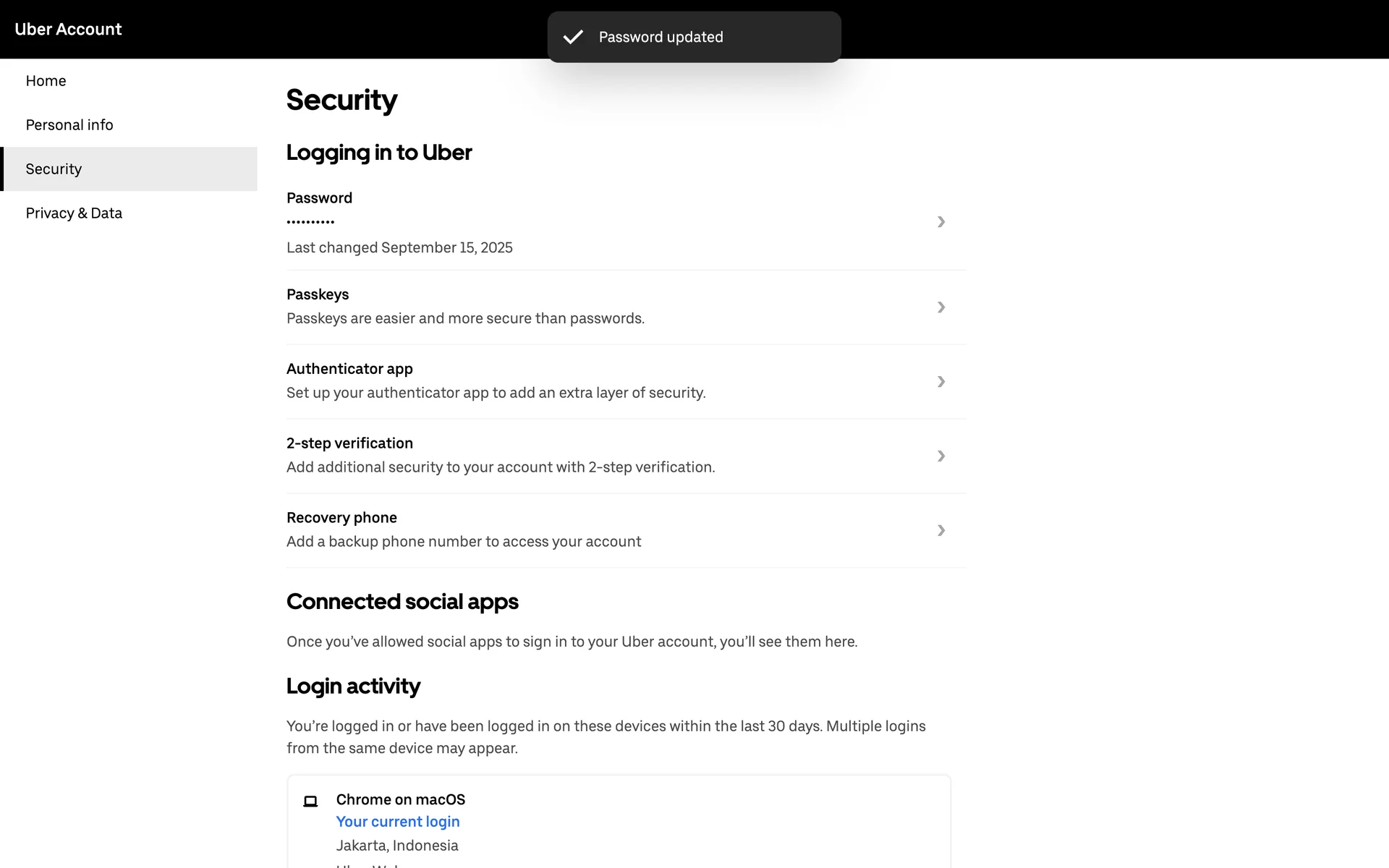Viewport: 1389px width, 868px height.
Task: Click the Password label
Action: 319,198
